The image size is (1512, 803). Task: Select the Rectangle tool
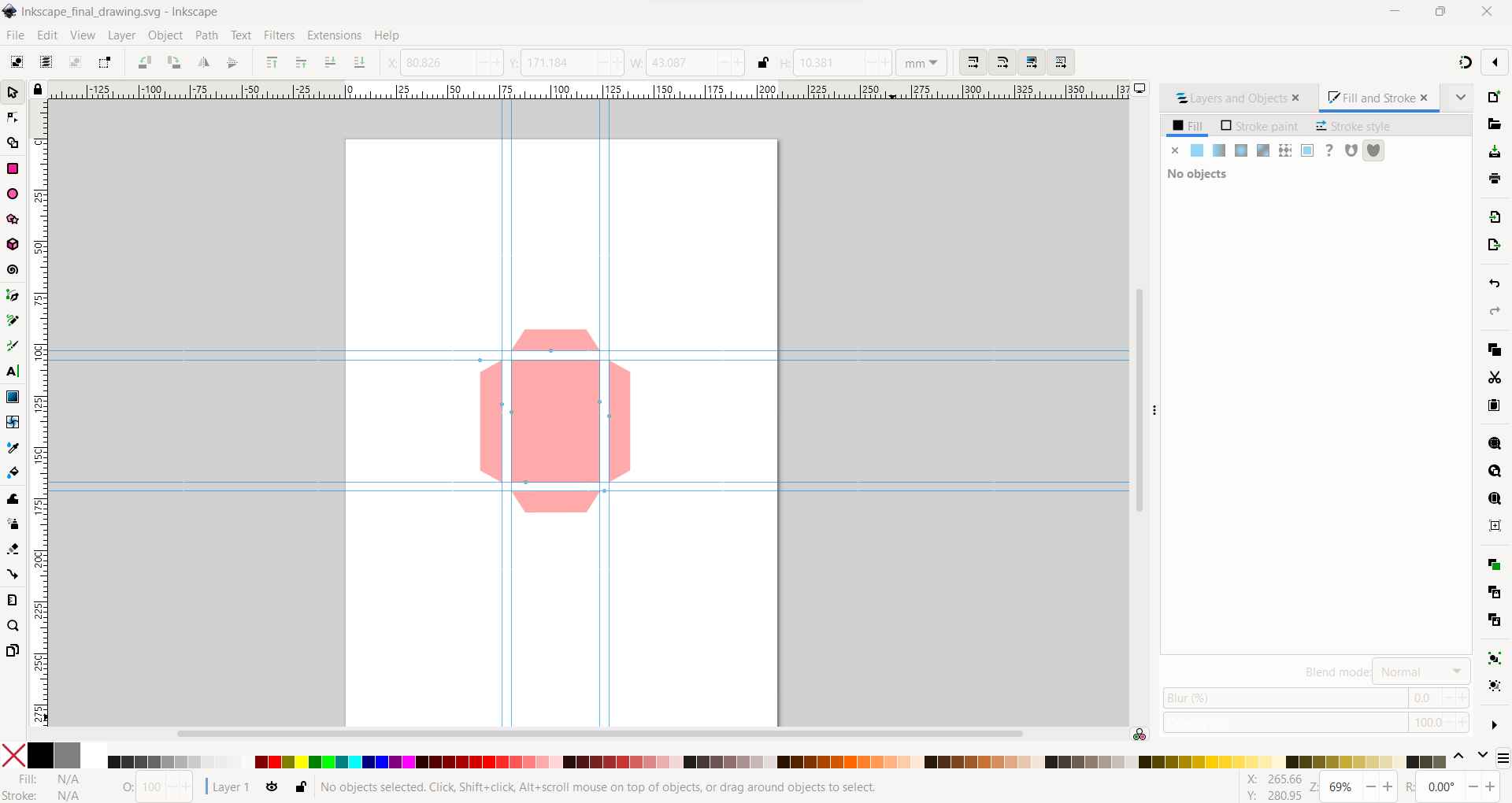coord(13,168)
